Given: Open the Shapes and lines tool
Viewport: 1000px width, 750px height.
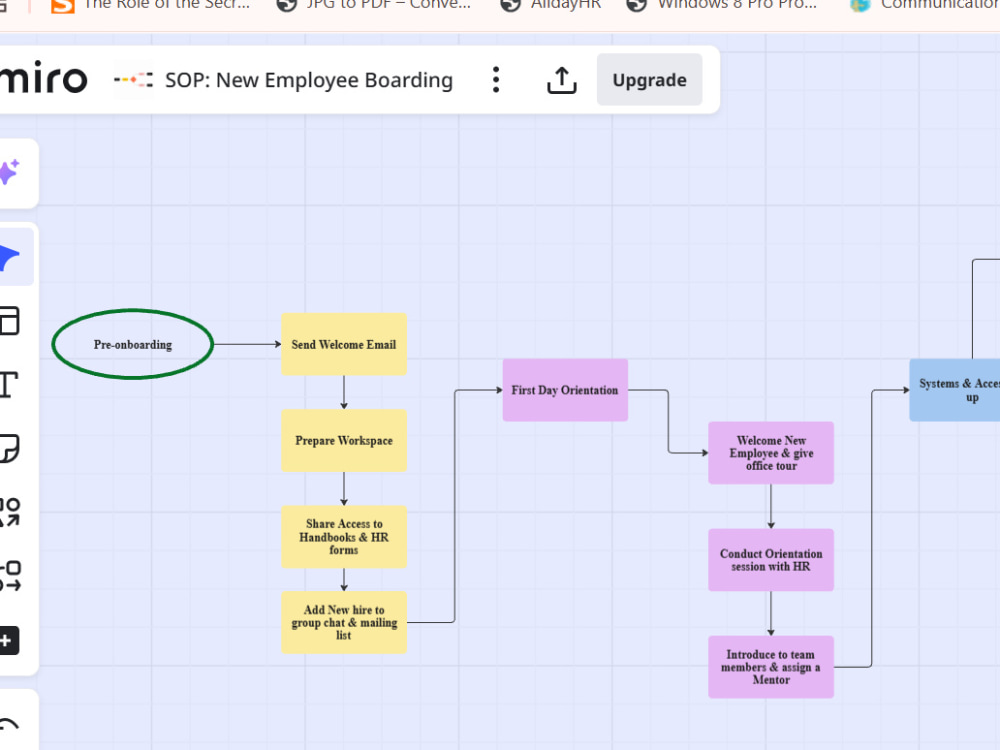Looking at the screenshot, I should click(x=10, y=512).
